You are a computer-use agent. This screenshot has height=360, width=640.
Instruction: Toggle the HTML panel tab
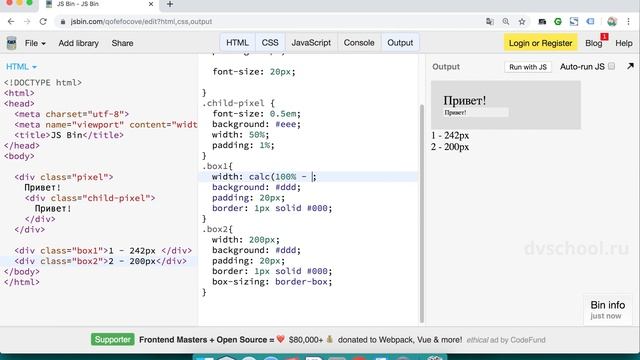pyautogui.click(x=237, y=43)
